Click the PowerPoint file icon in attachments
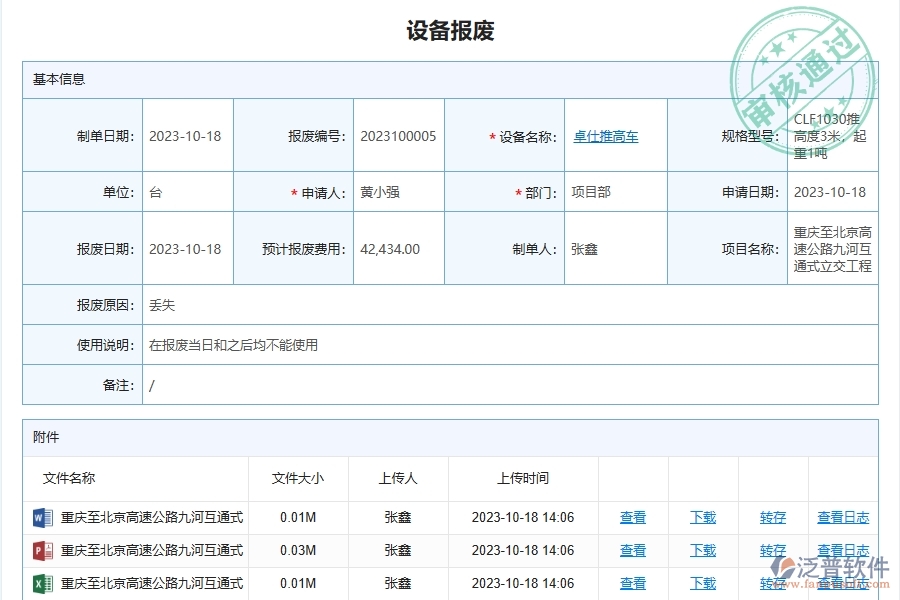The height and width of the screenshot is (600, 900). [x=40, y=550]
